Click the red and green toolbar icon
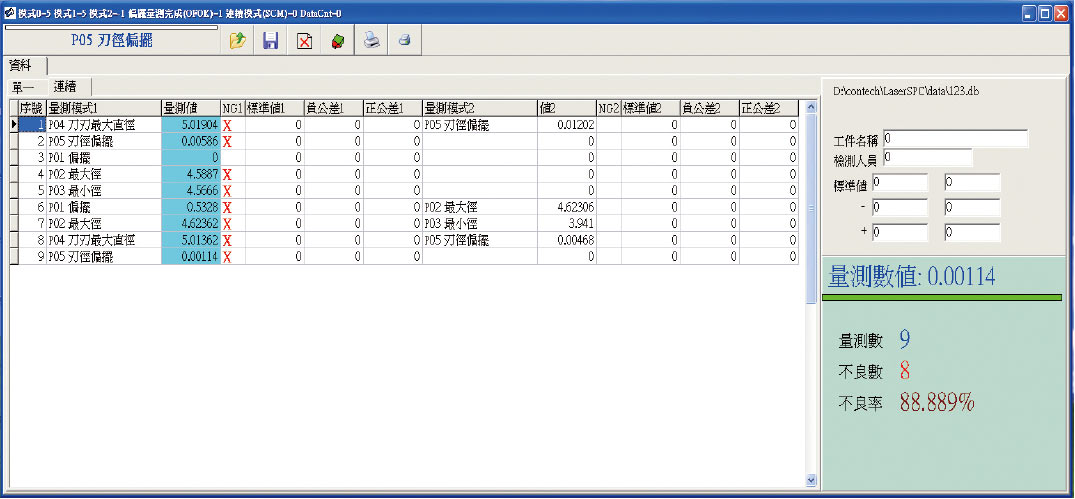Screen dimensions: 1075x499 coord(337,41)
